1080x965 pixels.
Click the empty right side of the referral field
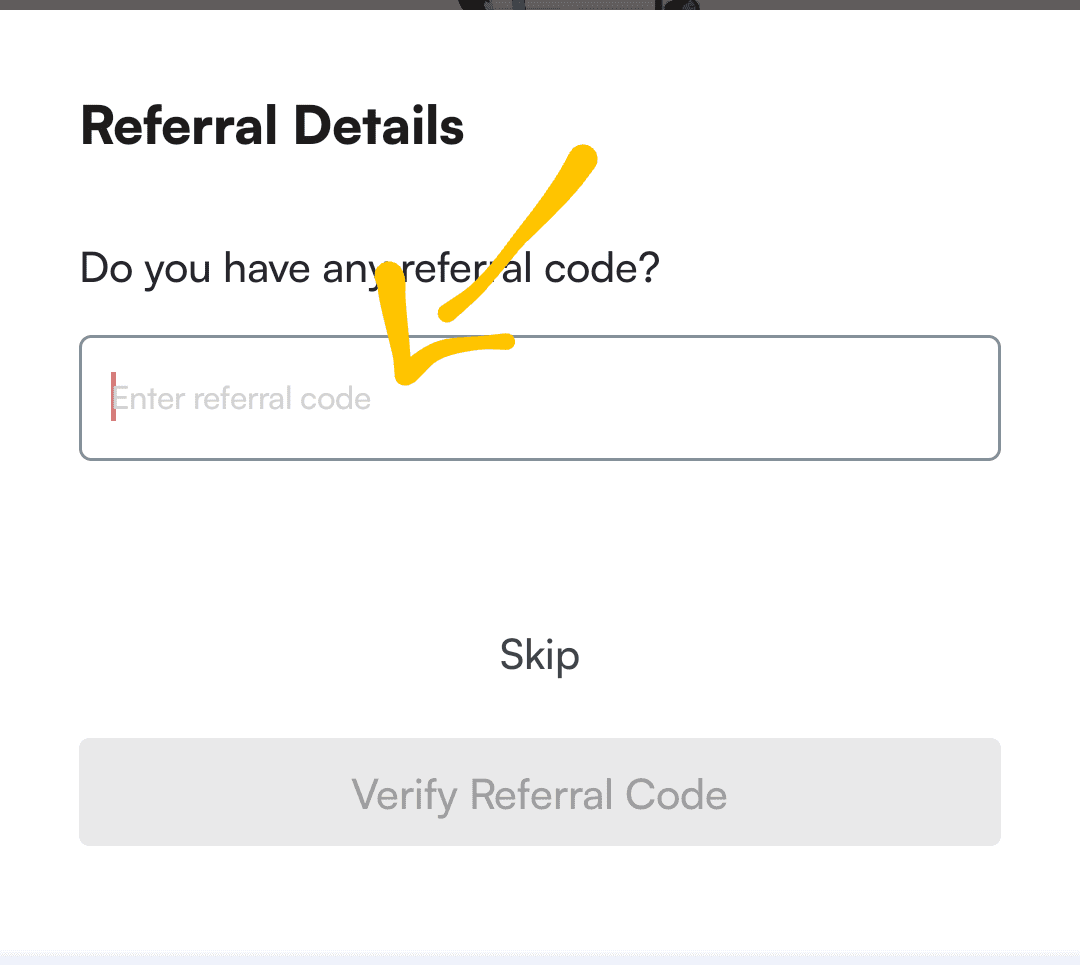pos(850,398)
